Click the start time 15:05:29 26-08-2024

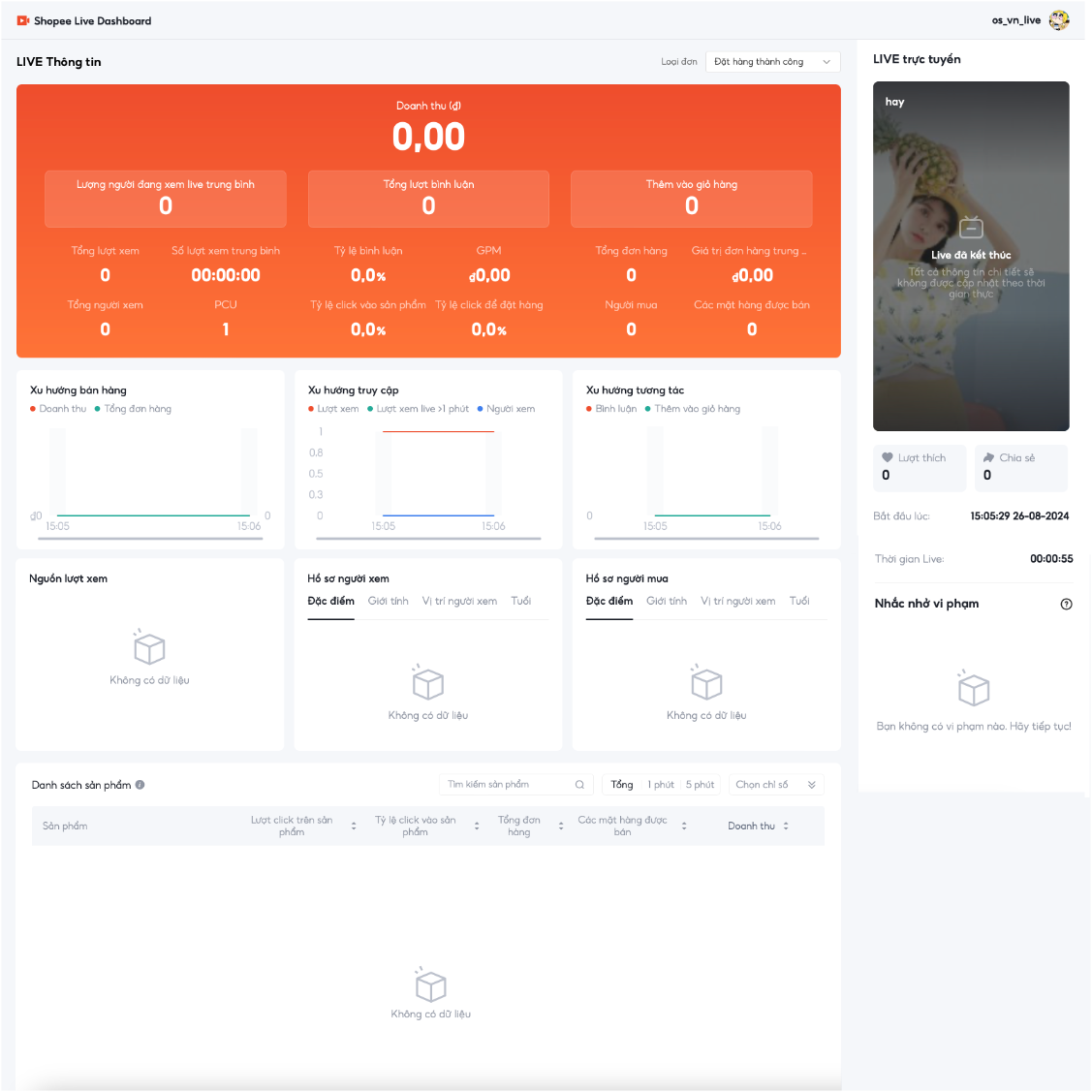[x=1019, y=516]
